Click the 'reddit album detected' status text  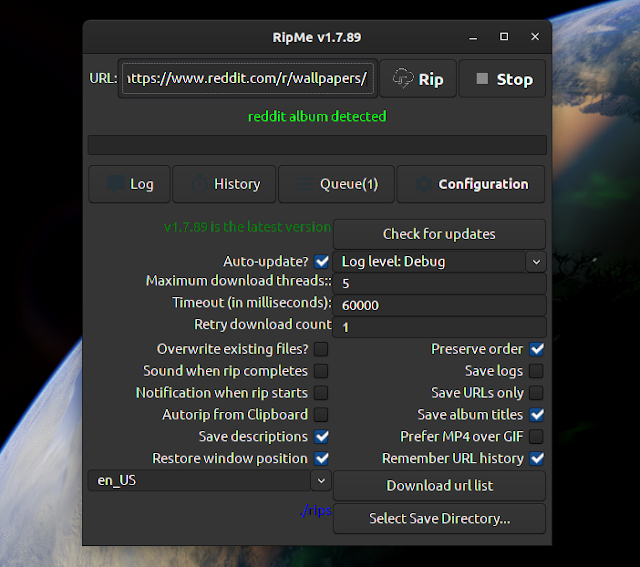tap(317, 117)
